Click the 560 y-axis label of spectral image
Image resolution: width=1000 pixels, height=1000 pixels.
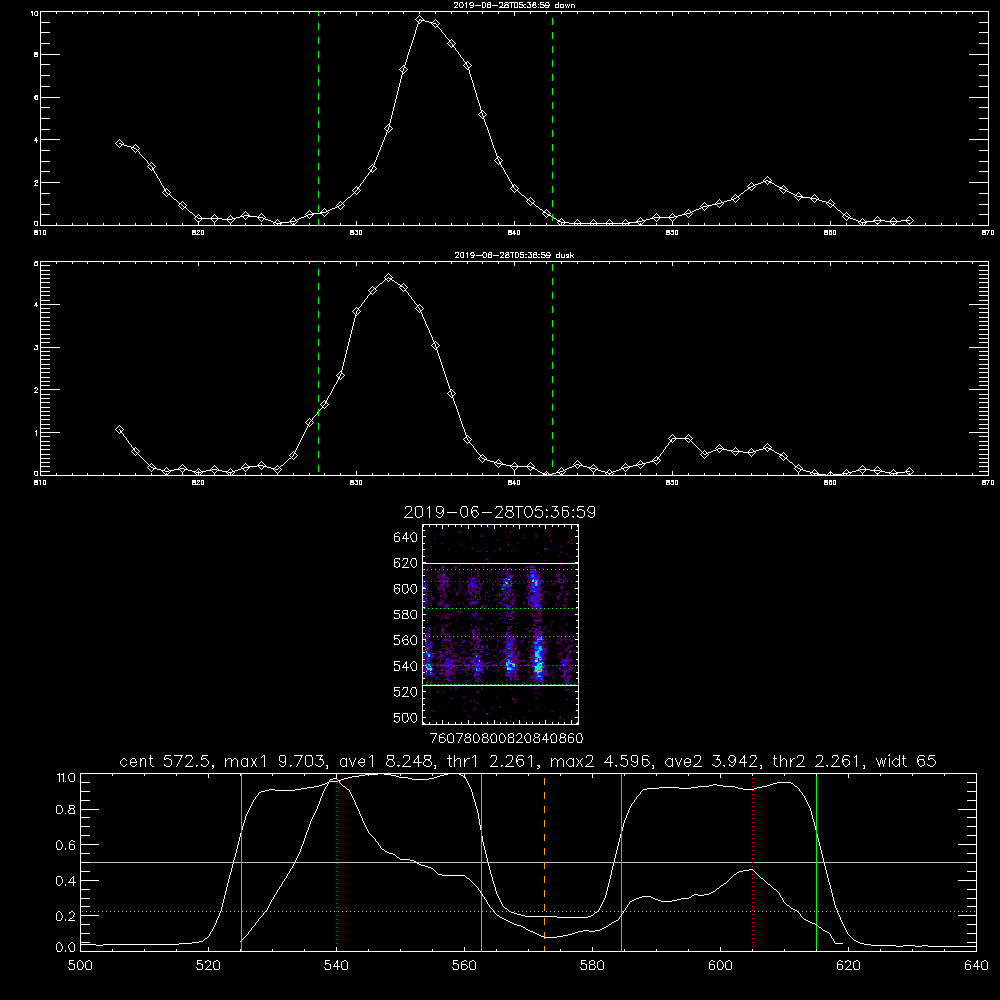coord(405,640)
